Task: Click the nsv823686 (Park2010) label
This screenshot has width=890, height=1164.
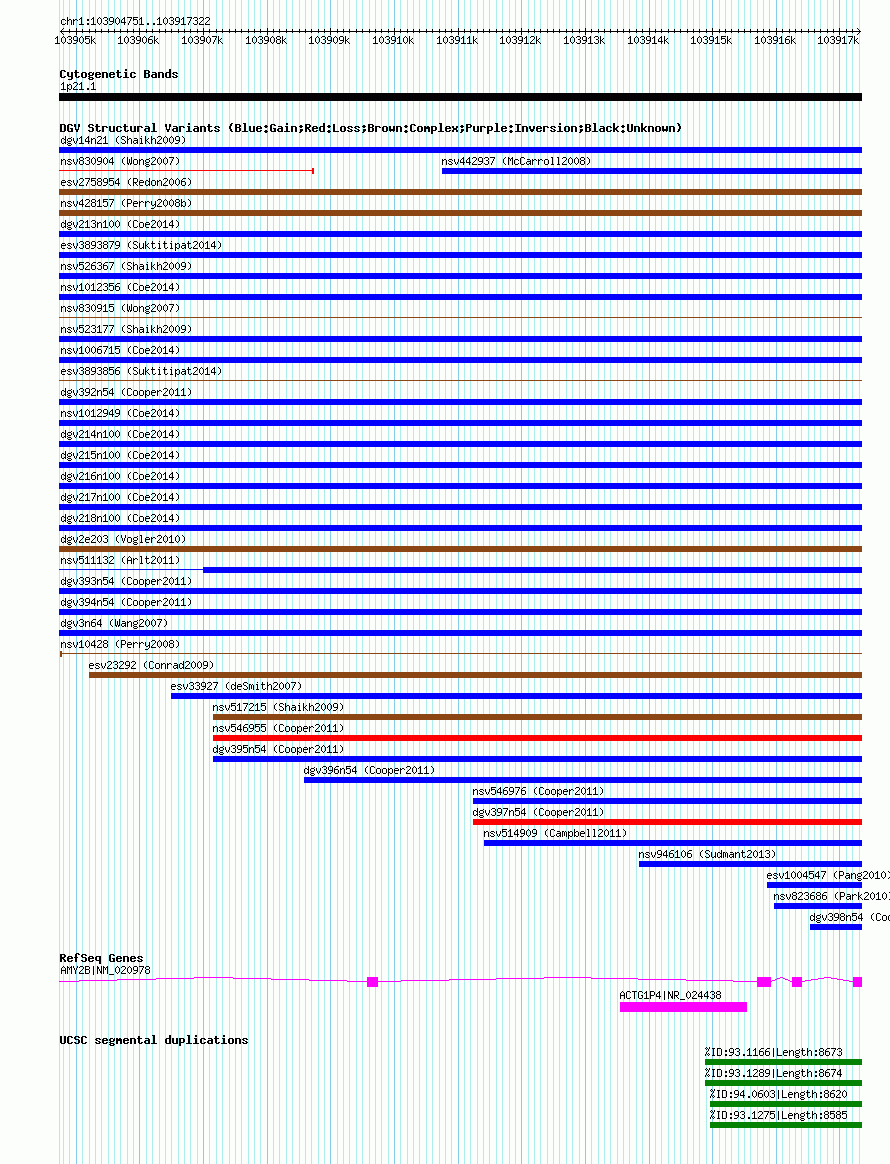Action: click(831, 897)
